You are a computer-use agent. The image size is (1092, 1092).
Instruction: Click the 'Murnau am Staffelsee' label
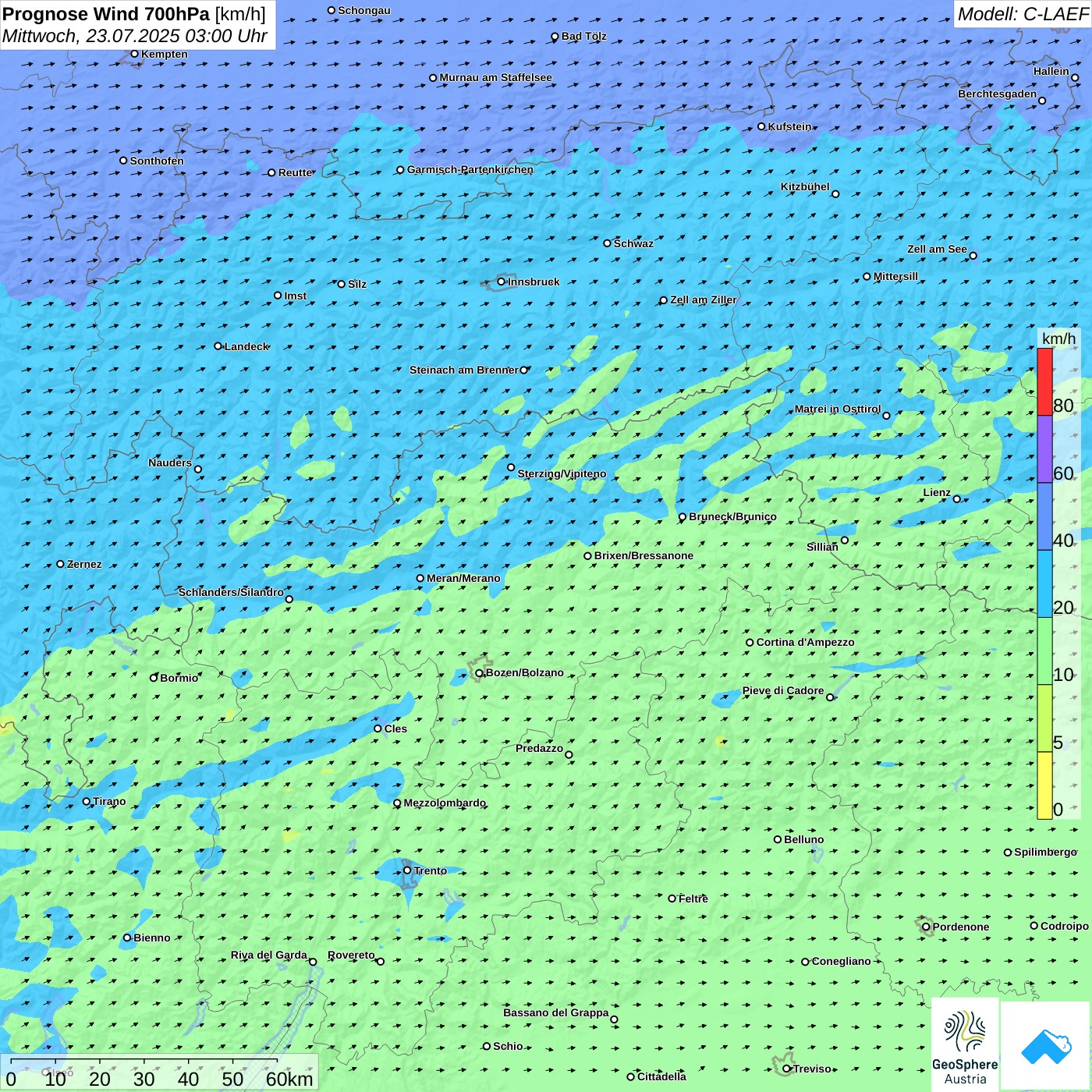pyautogui.click(x=496, y=77)
